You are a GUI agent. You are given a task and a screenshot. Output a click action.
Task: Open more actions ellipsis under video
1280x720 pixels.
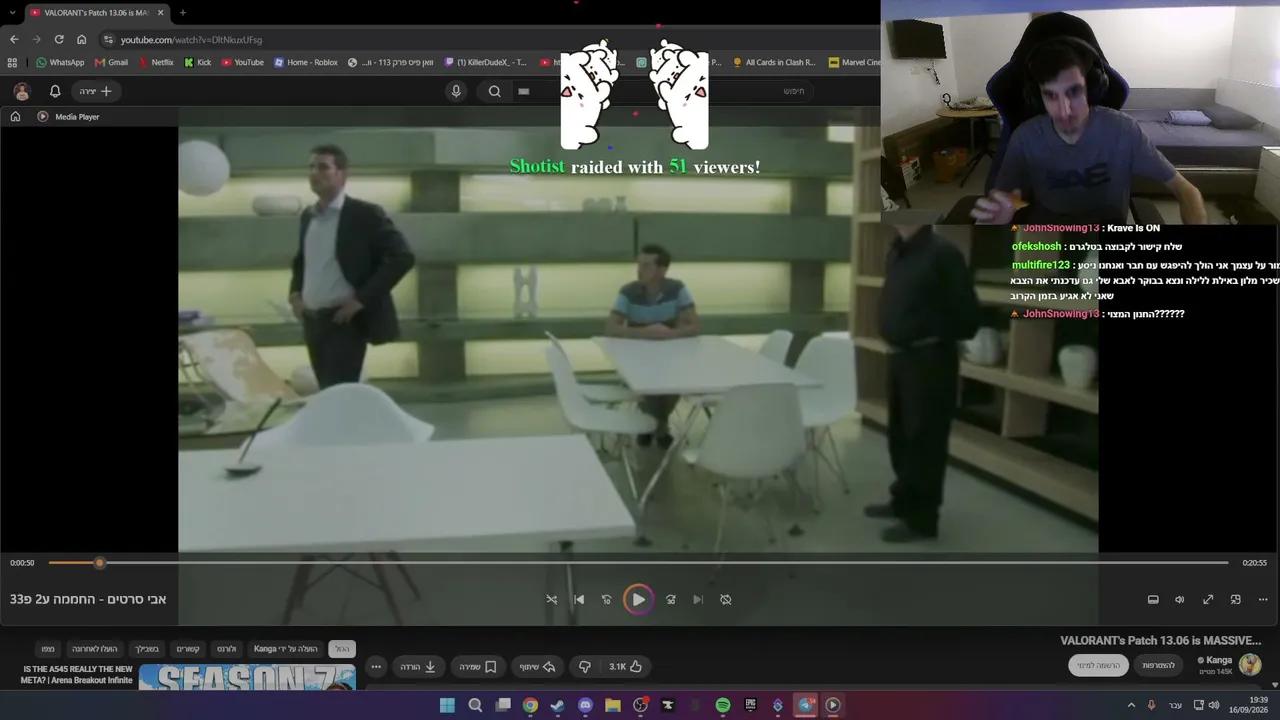(x=376, y=666)
